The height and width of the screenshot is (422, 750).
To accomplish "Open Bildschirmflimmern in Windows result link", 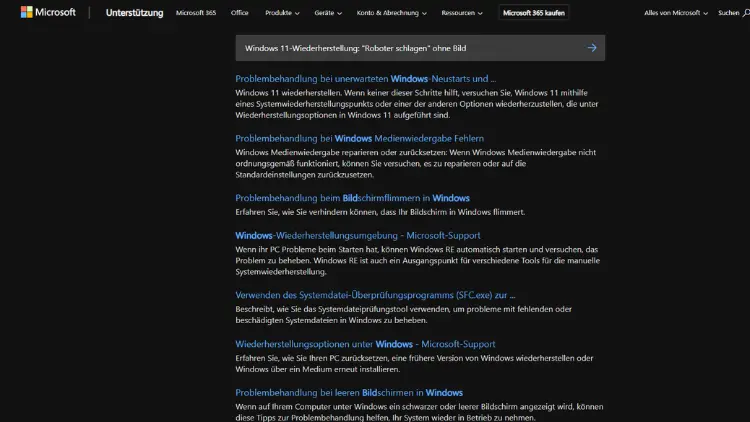I will (x=352, y=198).
